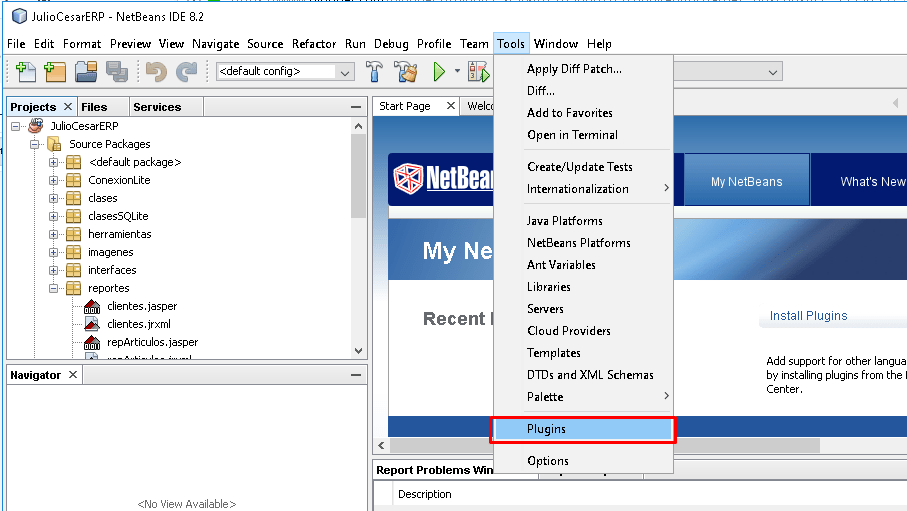907x511 pixels.
Task: Click the Save All toolbar icon
Action: [x=116, y=72]
